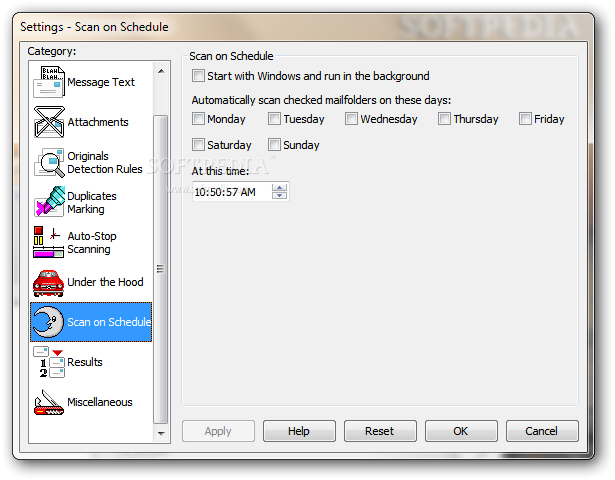Select the Message Text category label
Screen dimensions: 615x480
[101, 82]
